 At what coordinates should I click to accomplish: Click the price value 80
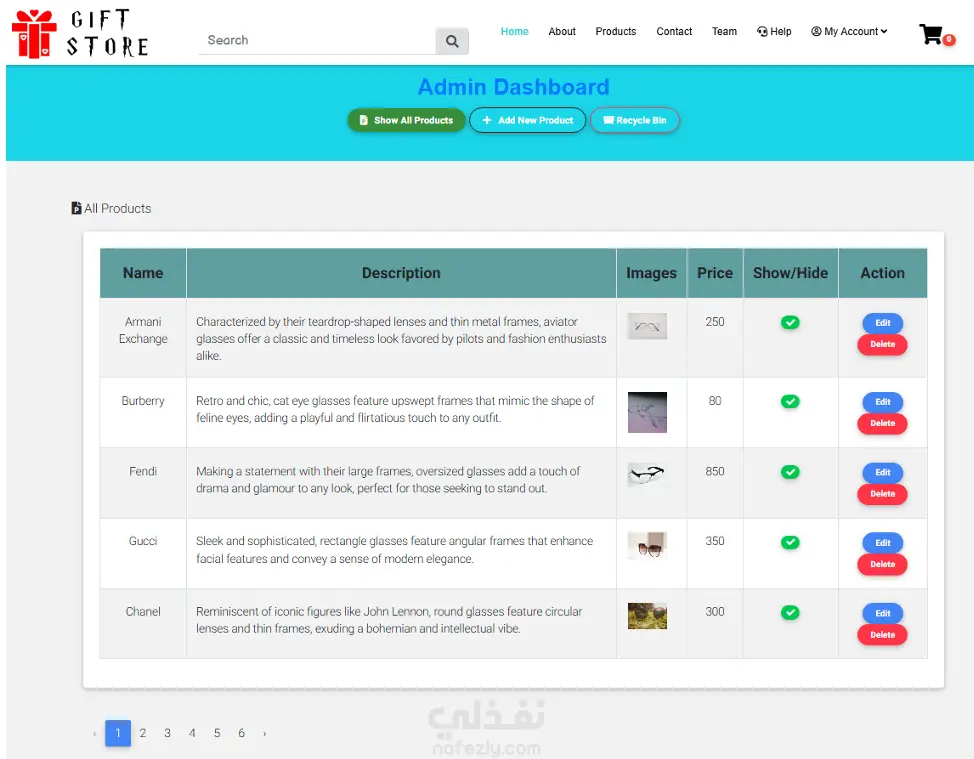click(x=715, y=401)
